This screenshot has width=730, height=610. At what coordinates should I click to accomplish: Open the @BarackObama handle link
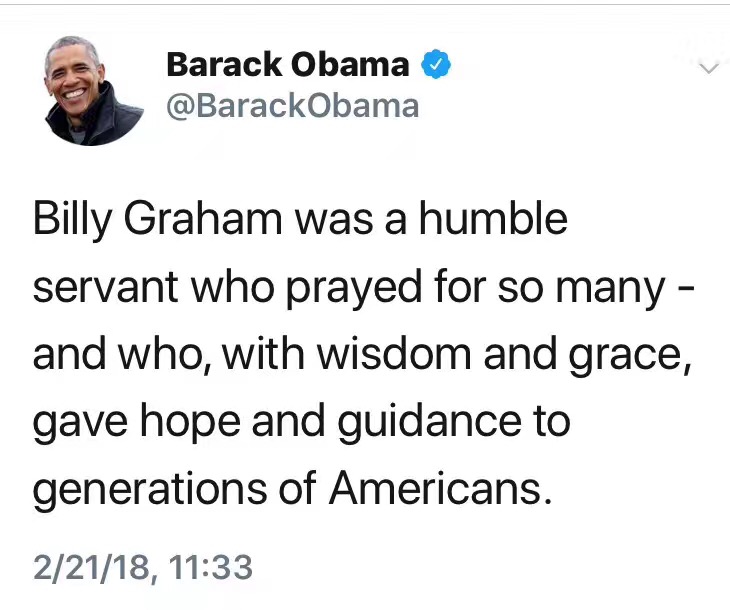292,106
